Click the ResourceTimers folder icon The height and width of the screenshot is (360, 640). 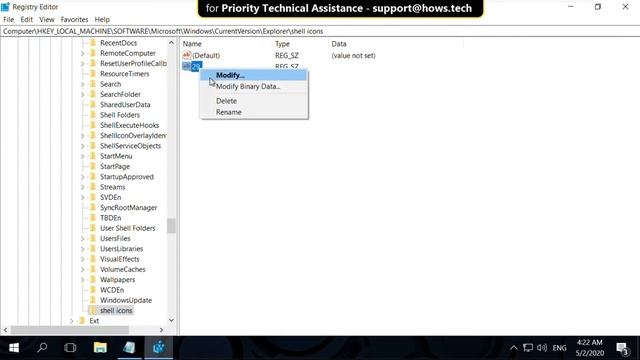[93, 73]
